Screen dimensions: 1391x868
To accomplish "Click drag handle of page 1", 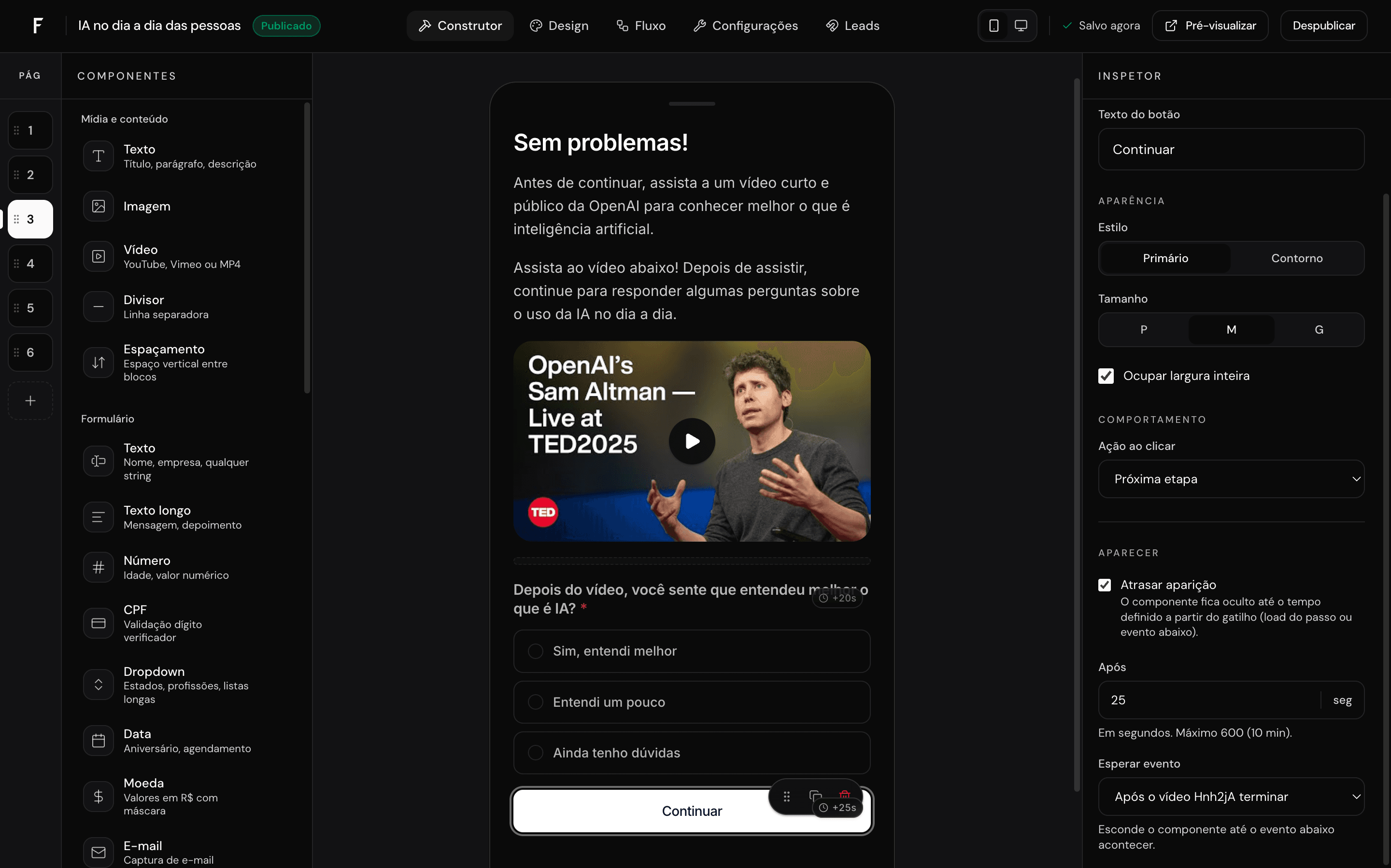I will pyautogui.click(x=16, y=130).
